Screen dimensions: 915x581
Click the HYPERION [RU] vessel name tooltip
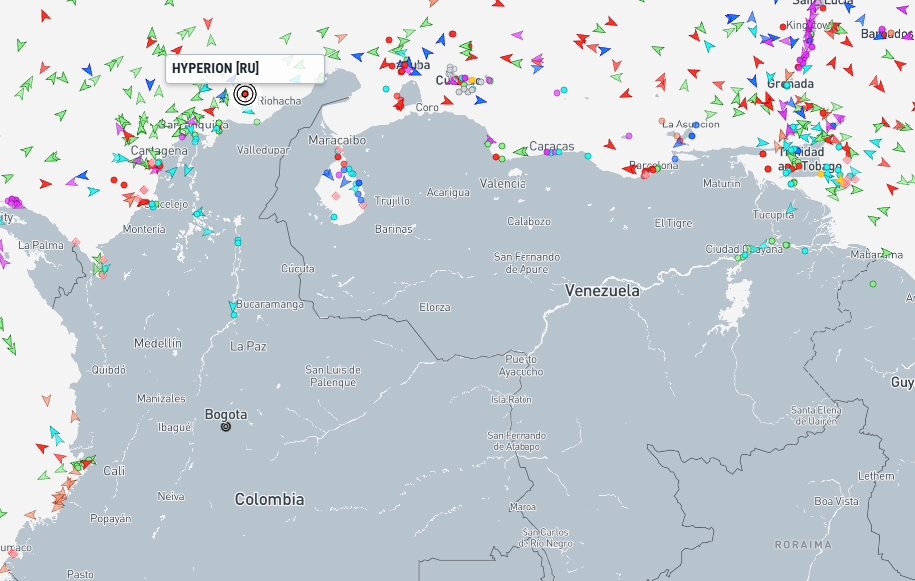245,68
